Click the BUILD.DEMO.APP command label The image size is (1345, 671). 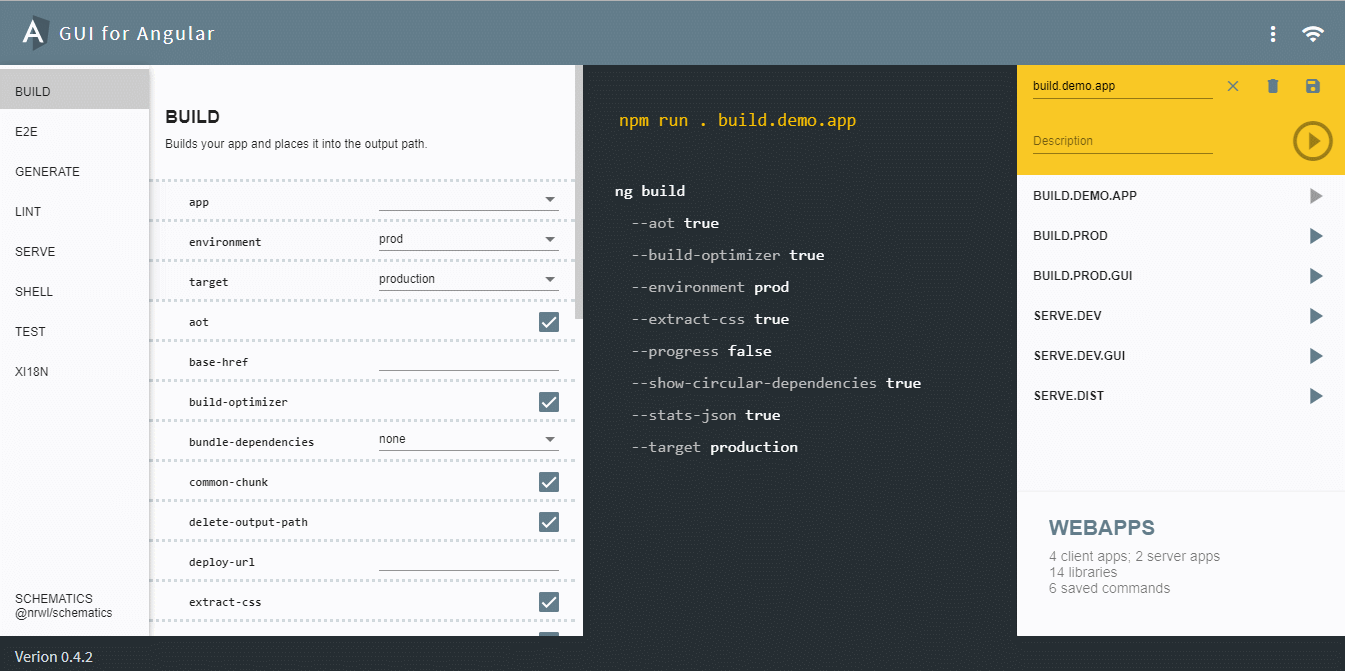(x=1085, y=196)
